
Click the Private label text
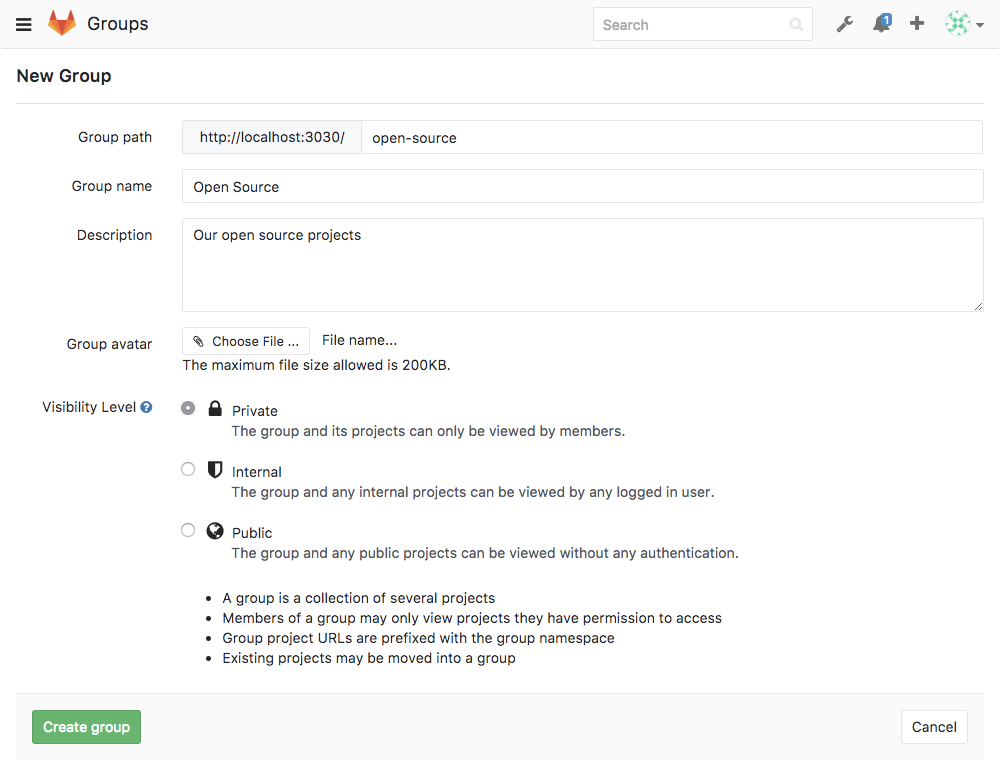tap(254, 411)
